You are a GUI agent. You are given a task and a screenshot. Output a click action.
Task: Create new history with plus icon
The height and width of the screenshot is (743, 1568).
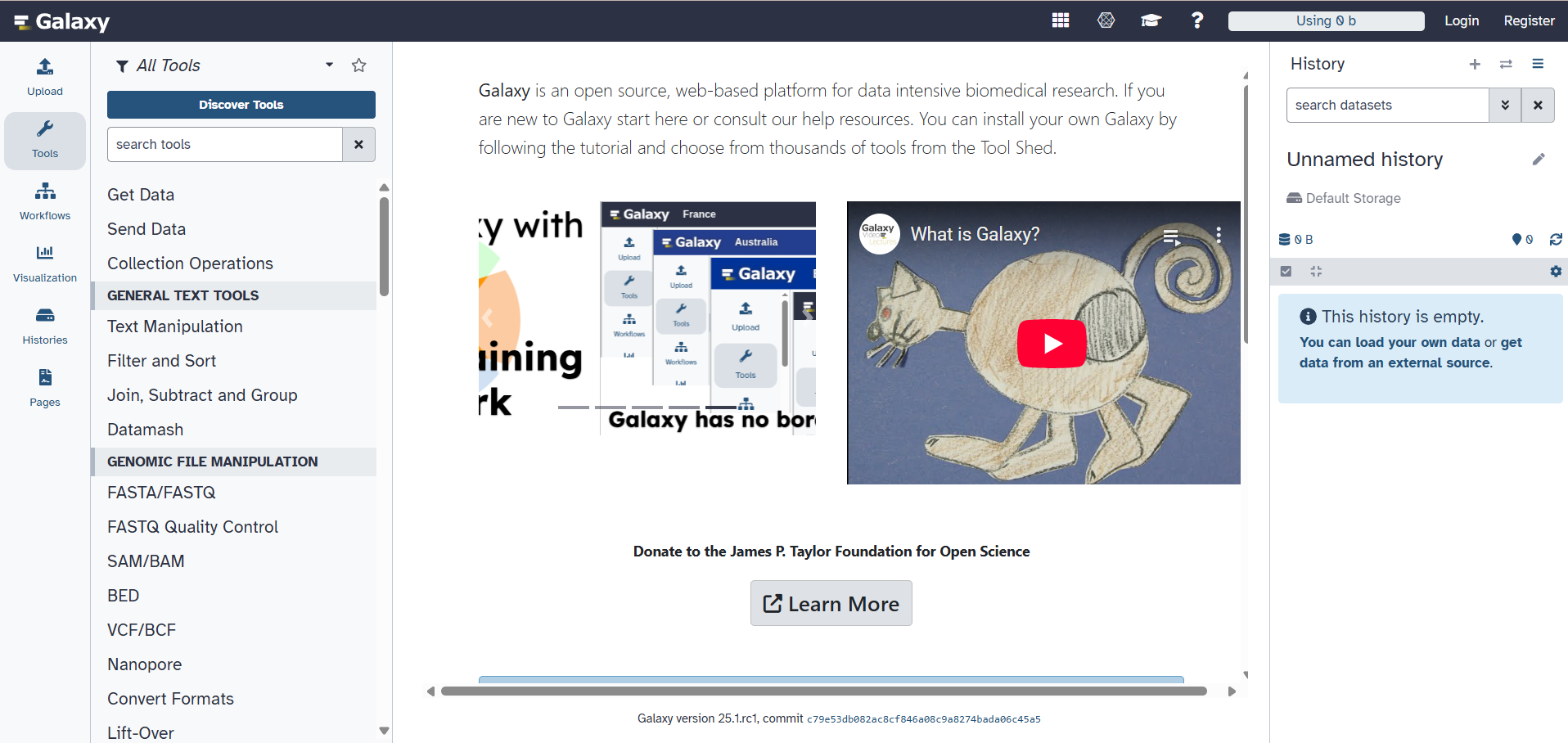pos(1474,64)
